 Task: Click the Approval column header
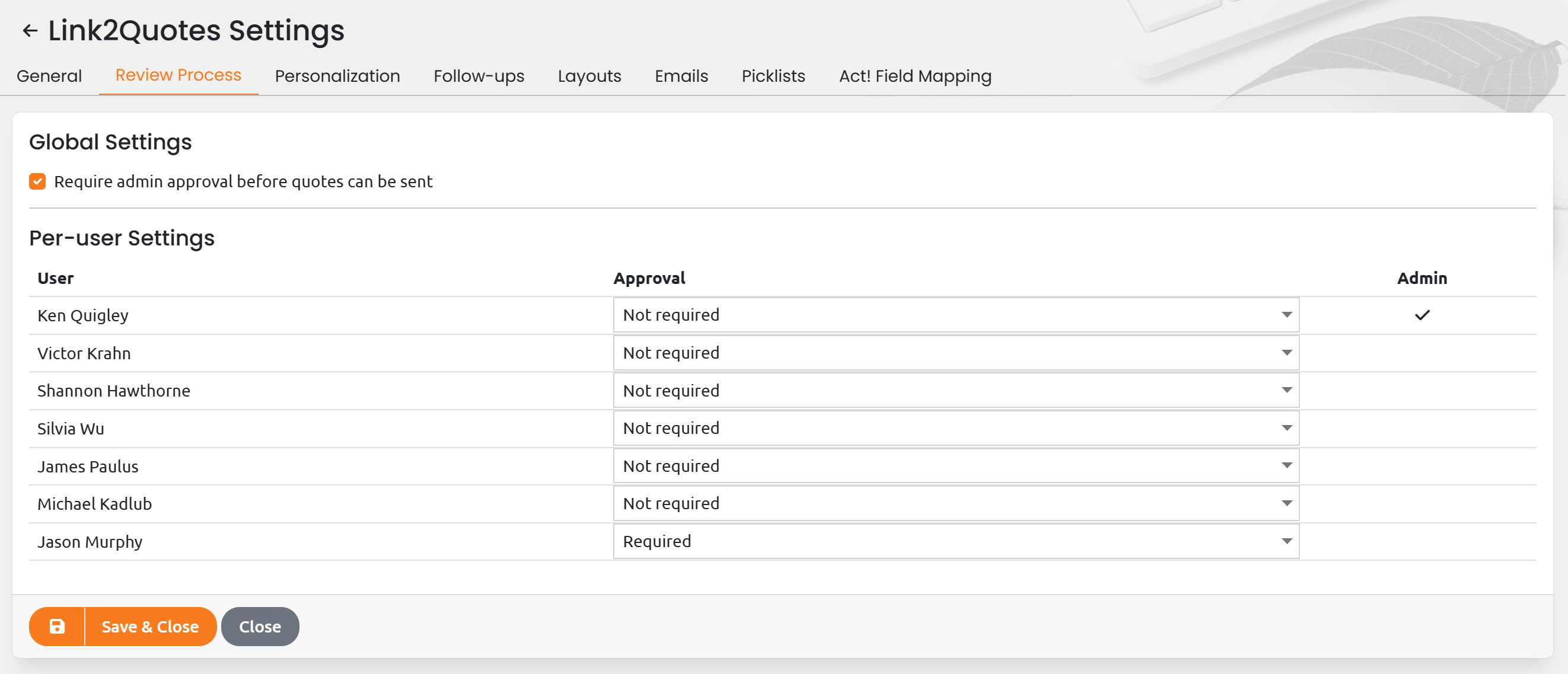pyautogui.click(x=649, y=279)
